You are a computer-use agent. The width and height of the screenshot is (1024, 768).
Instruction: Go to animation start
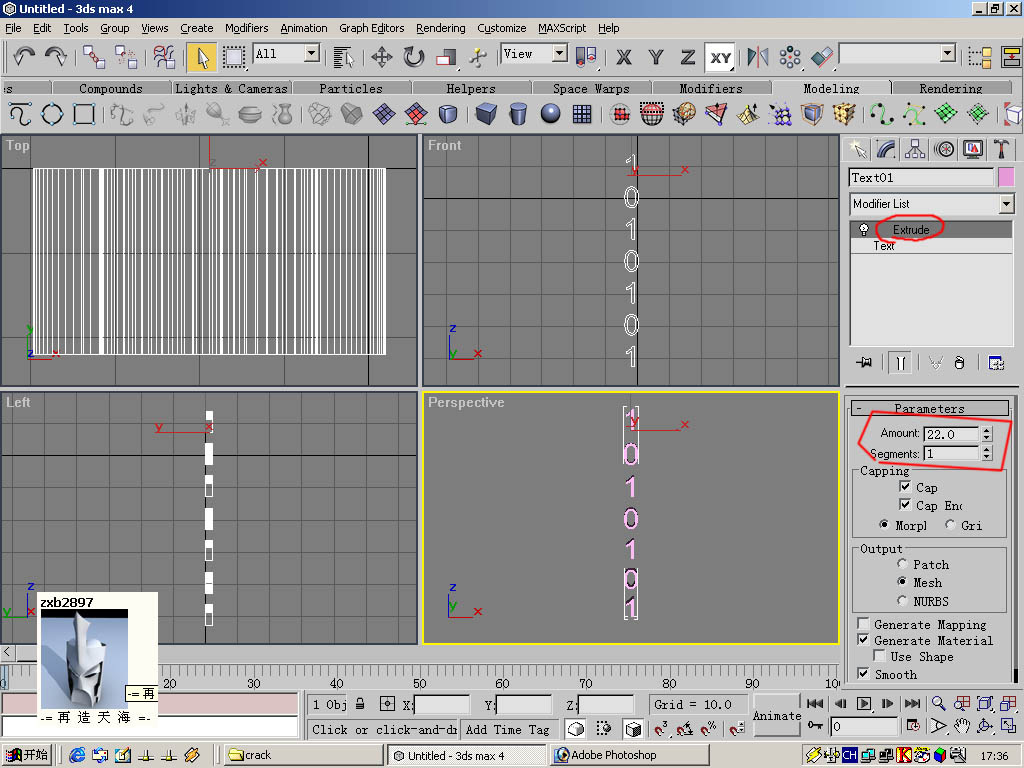[x=814, y=703]
